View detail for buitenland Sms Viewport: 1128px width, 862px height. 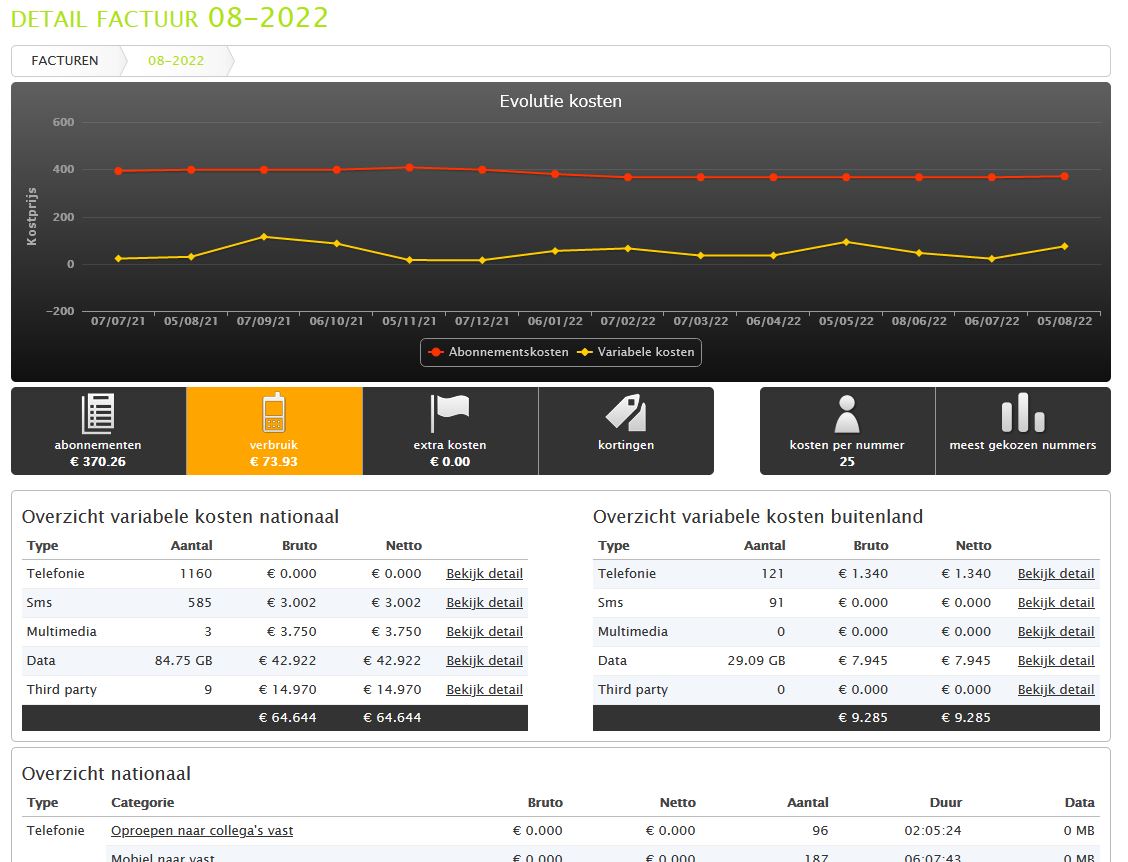(x=1056, y=602)
